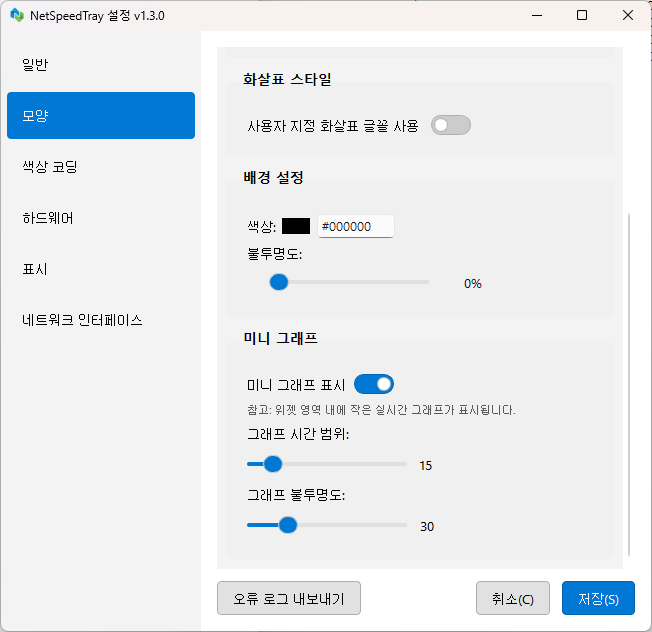Viewport: 652px width, 632px height.
Task: Open the 네트워크 인터페이스 section
Action: pyautogui.click(x=101, y=320)
